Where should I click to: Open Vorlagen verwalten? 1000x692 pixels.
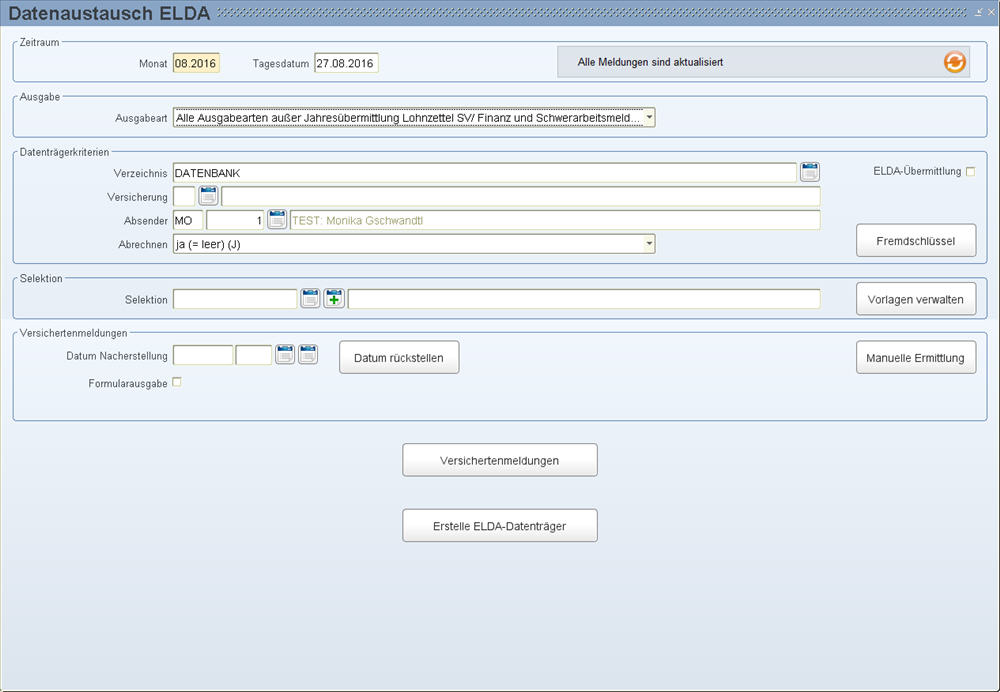(x=915, y=299)
